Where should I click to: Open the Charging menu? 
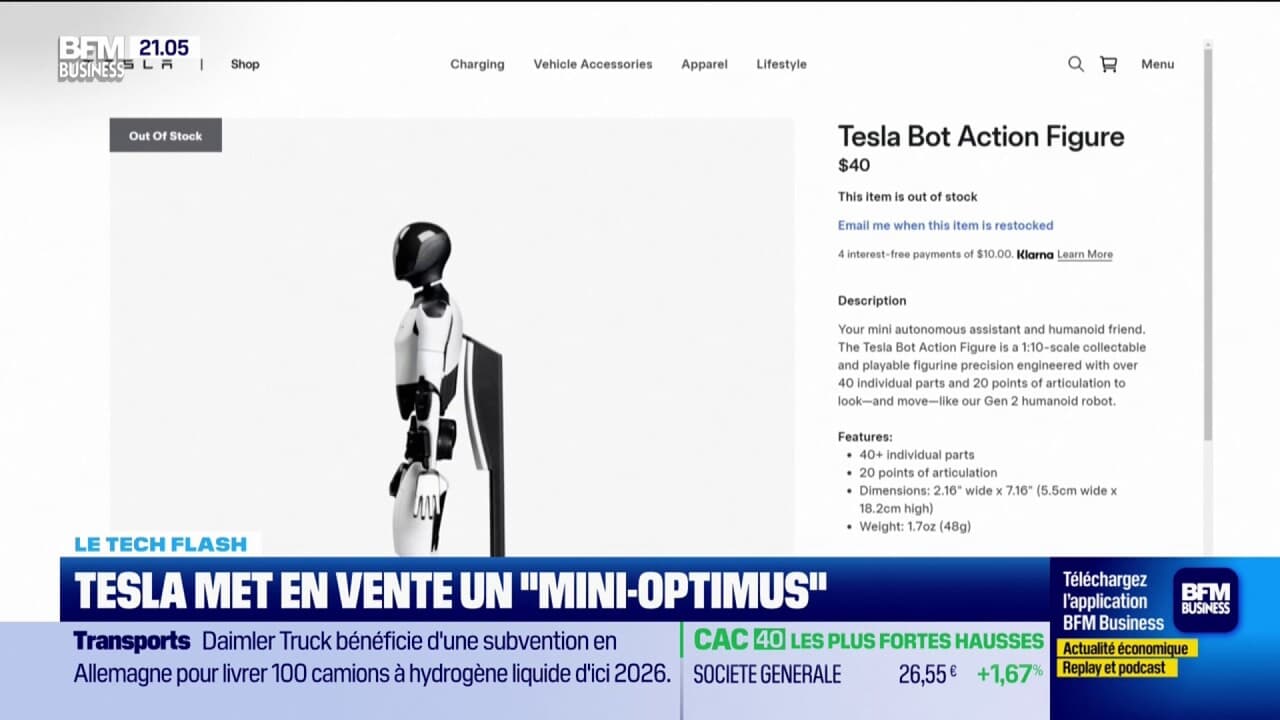[477, 64]
